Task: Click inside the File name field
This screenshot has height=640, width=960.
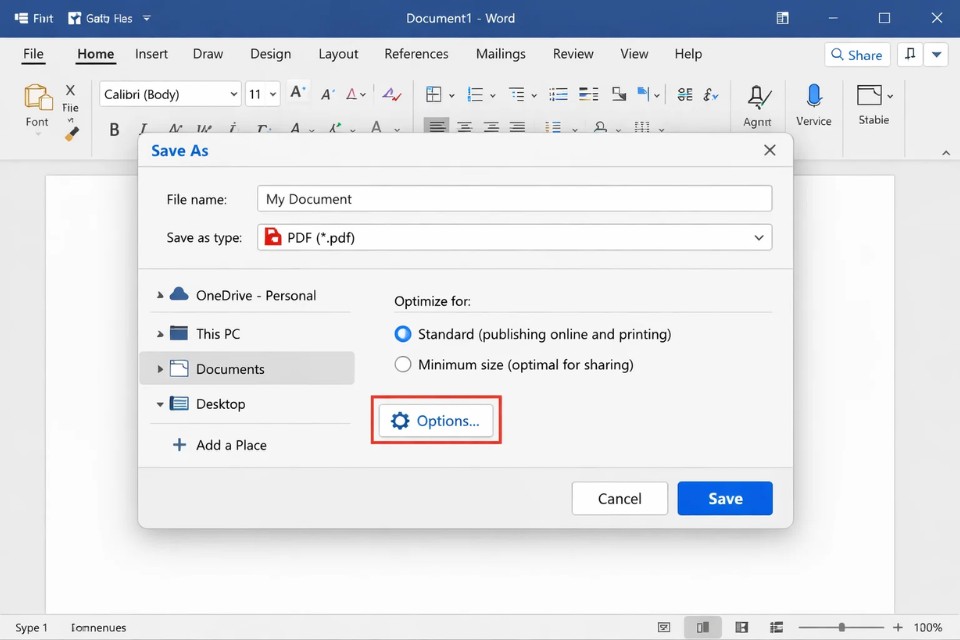Action: click(x=514, y=198)
